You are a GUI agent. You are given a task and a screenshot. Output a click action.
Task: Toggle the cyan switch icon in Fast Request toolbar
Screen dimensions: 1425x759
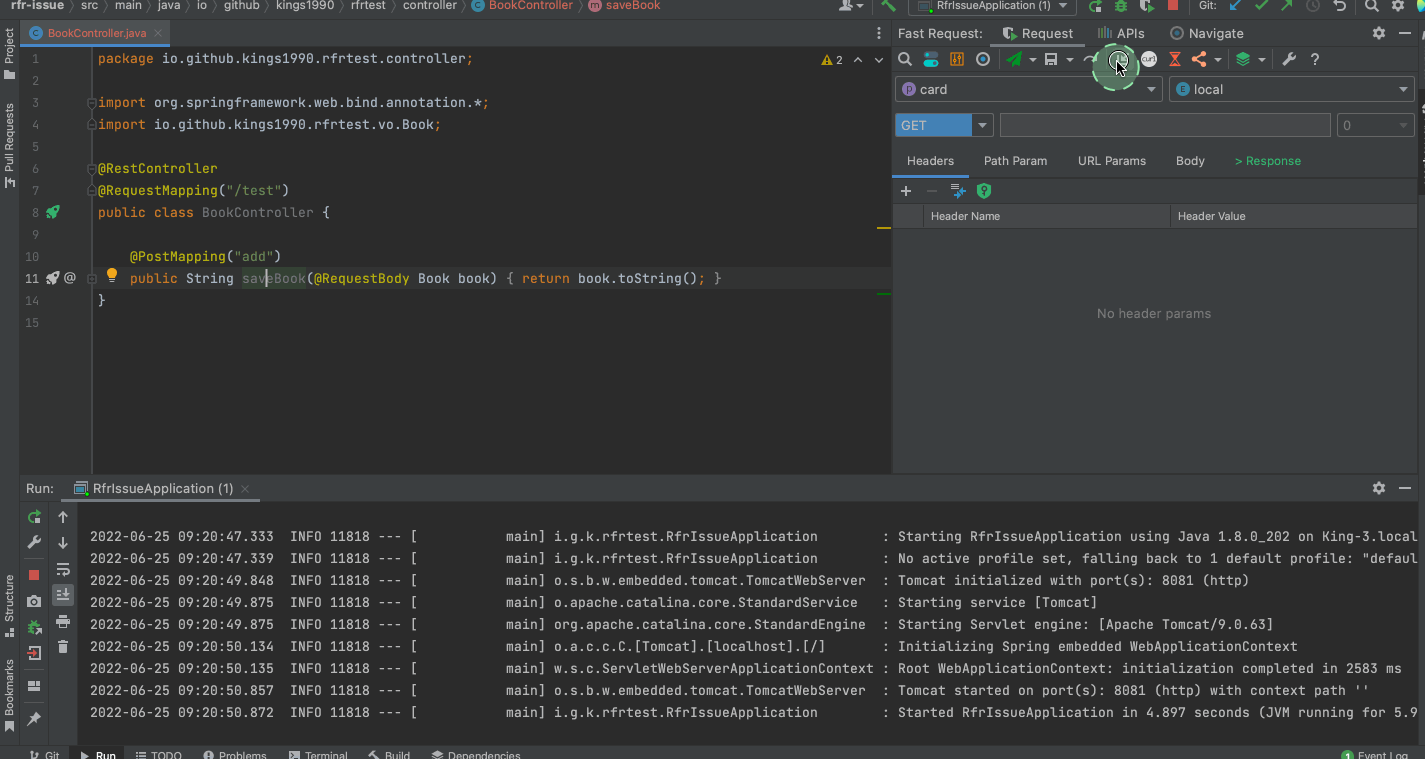click(x=930, y=60)
